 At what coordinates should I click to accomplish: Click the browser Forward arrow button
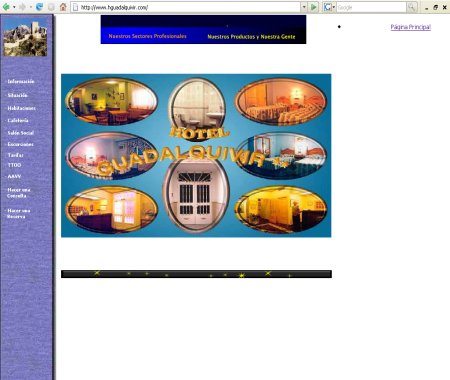(x=22, y=7)
